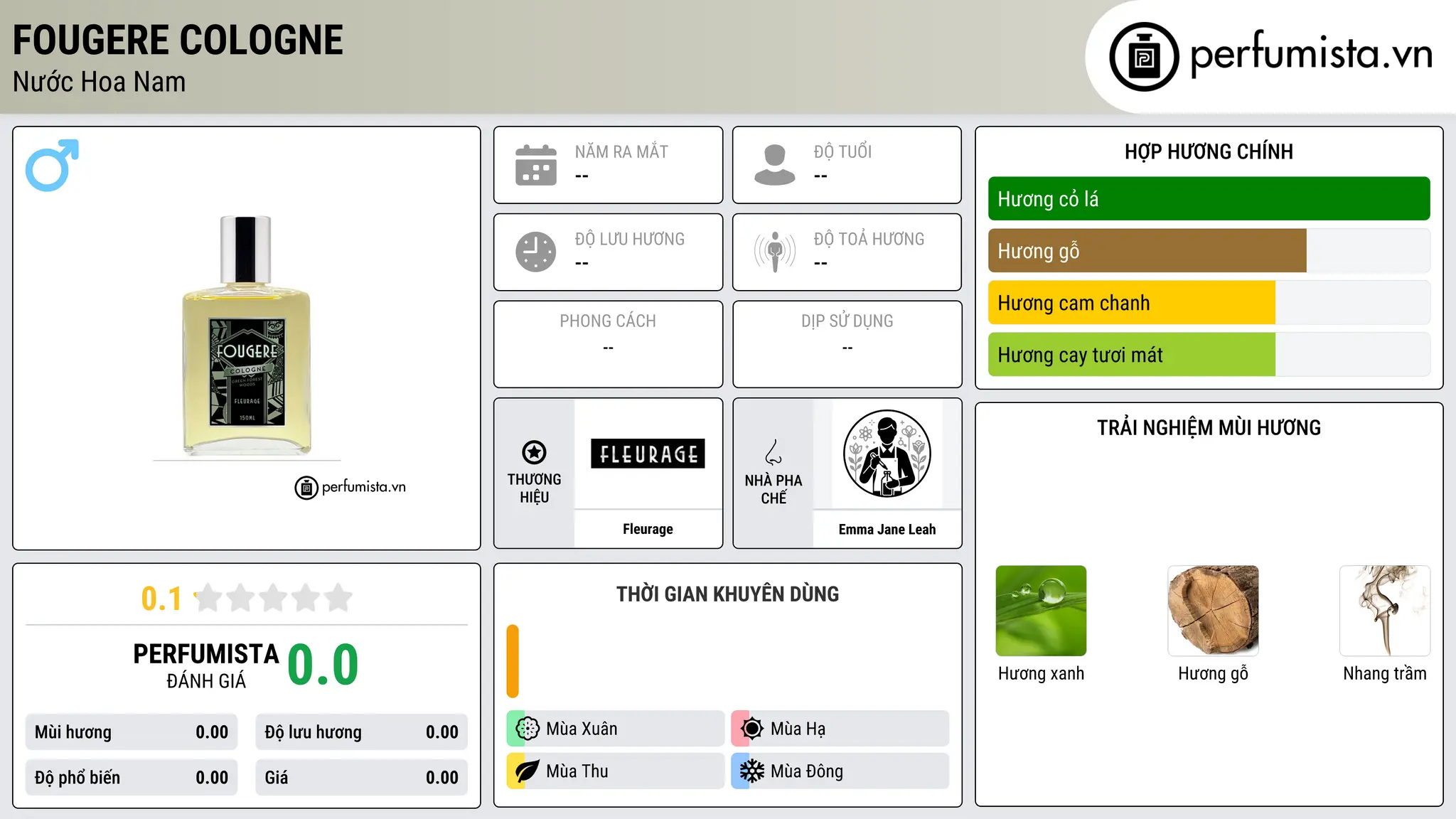Click the TRẢI NGHIỆM MÙI HƯƠNG heading
The image size is (1456, 819).
1209,428
